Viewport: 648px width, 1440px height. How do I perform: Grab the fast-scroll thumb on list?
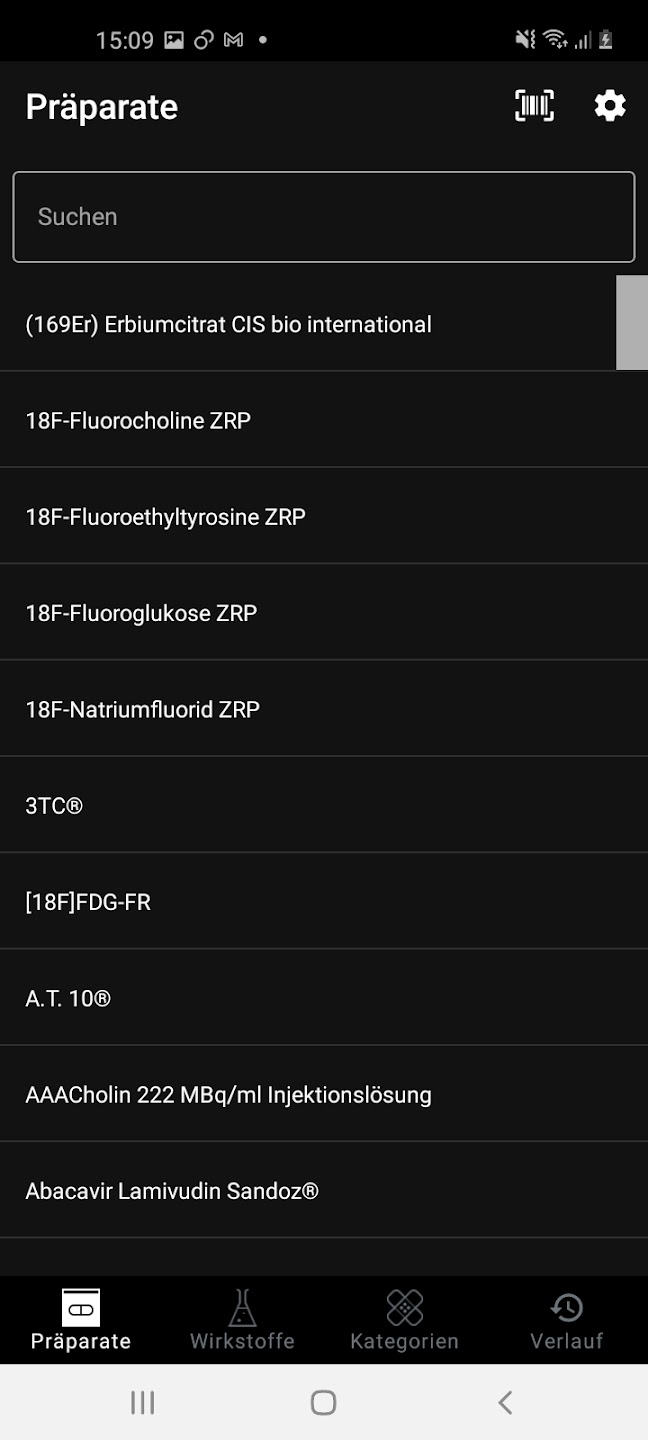tap(632, 323)
